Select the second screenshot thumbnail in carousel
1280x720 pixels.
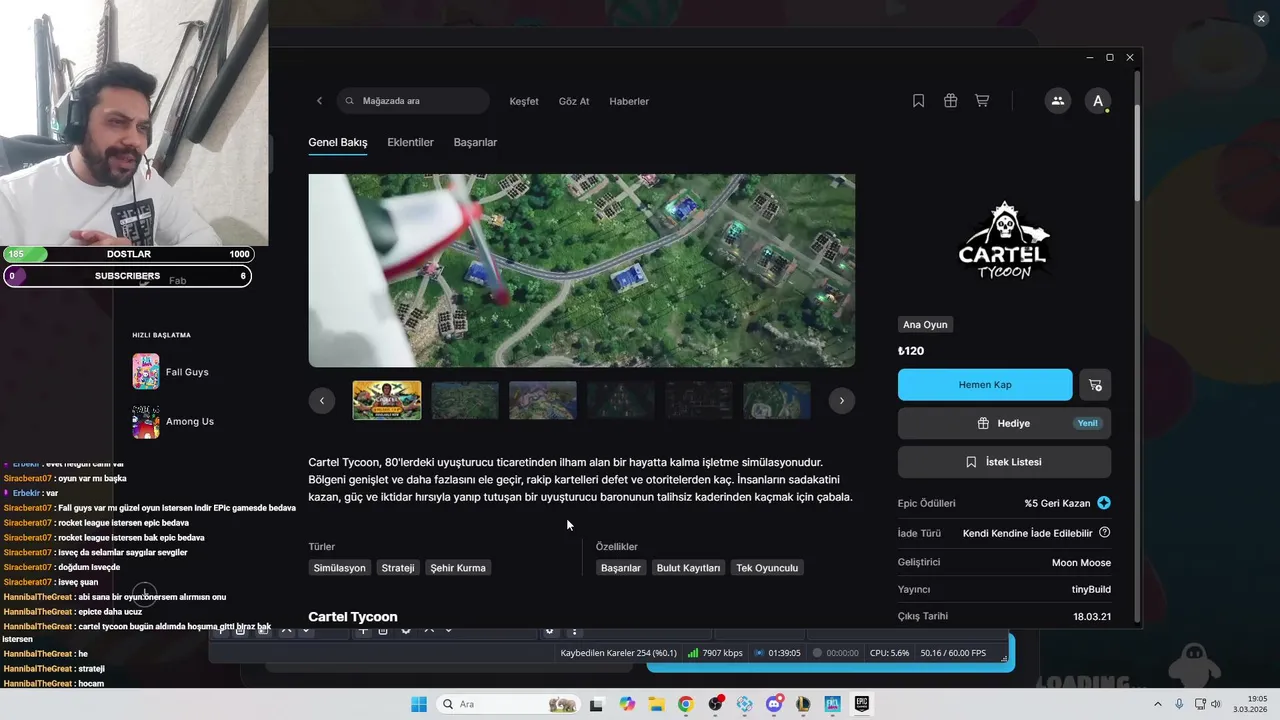coord(465,400)
